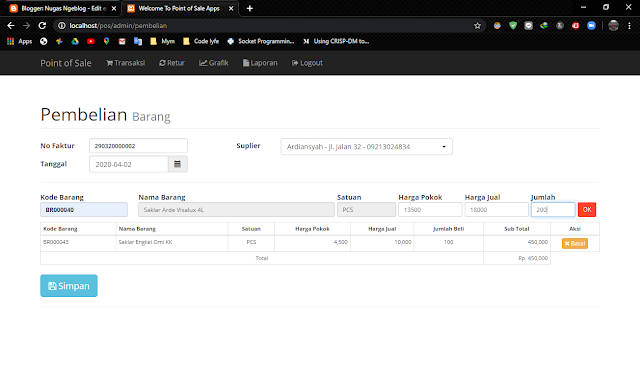The image size is (640, 377).
Task: Click the Rp. 450,000 total value
Action: [x=533, y=258]
